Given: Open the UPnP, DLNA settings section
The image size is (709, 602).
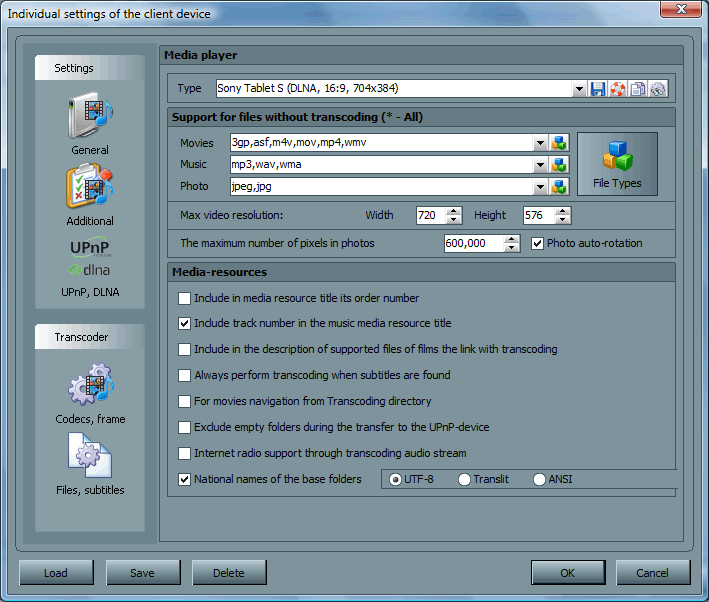Looking at the screenshot, I should [90, 266].
